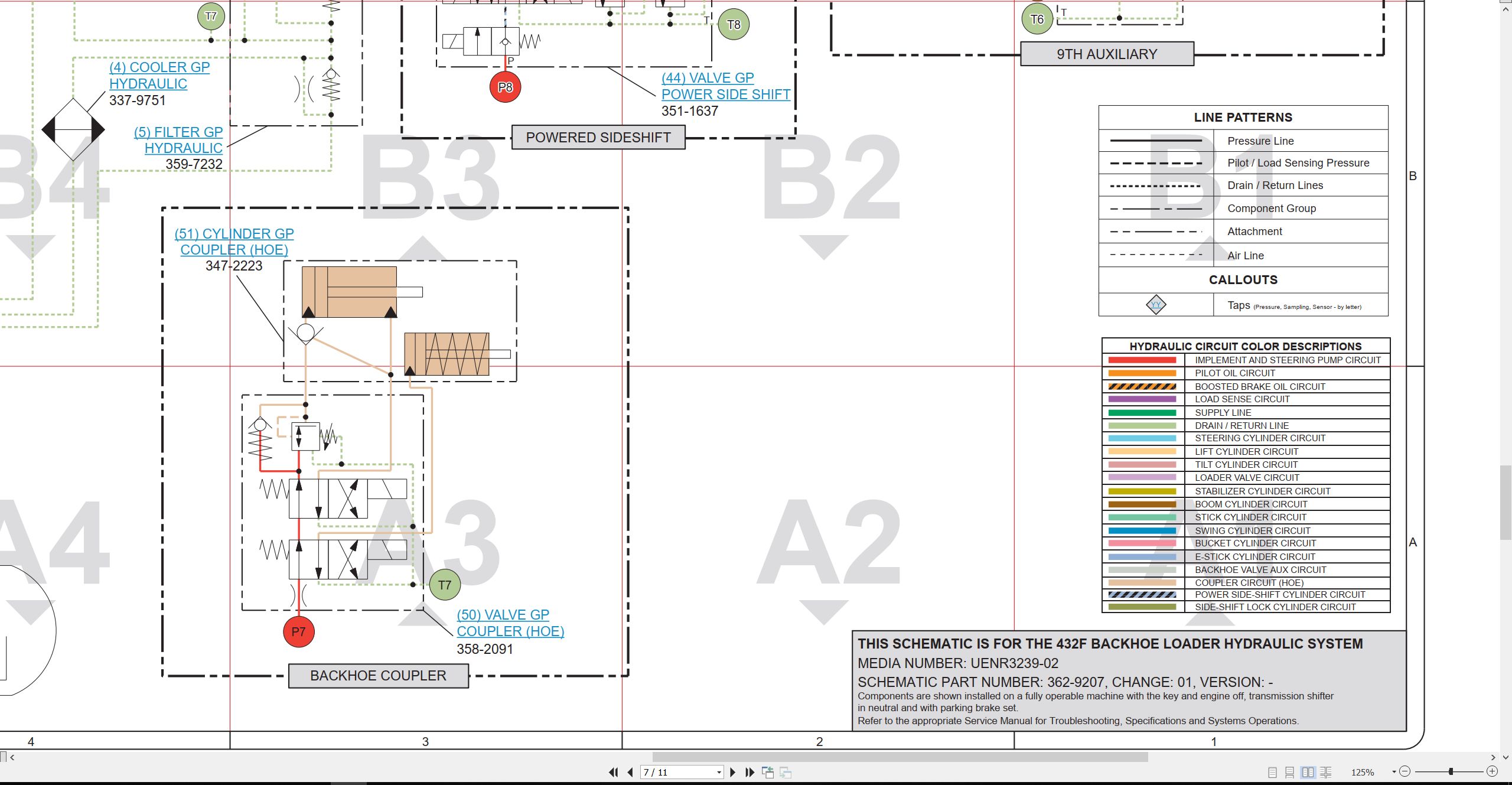1512x785 pixels.
Task: Click the Drain / Return Lines legend text
Action: 1275,185
